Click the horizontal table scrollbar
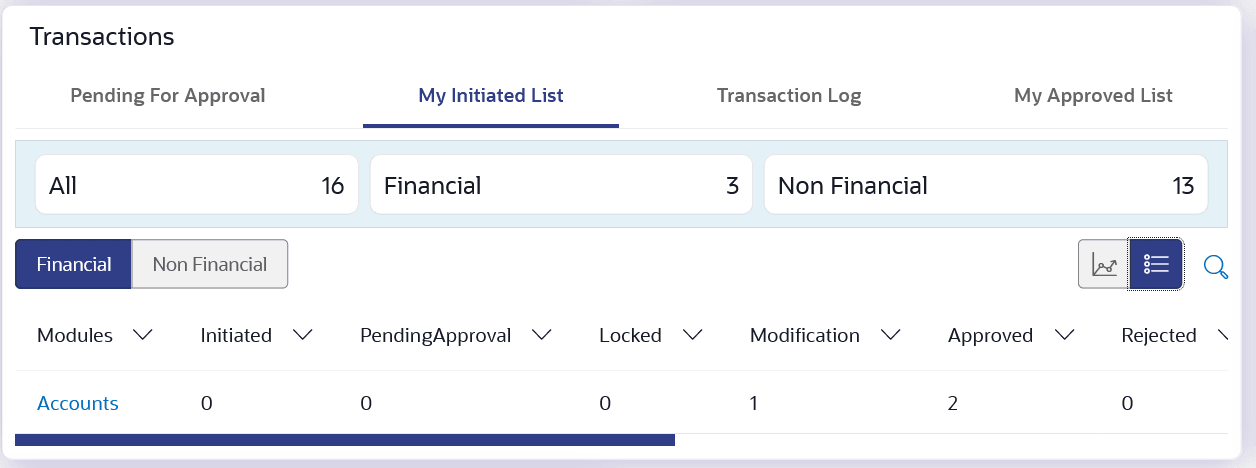1256x468 pixels. (345, 439)
